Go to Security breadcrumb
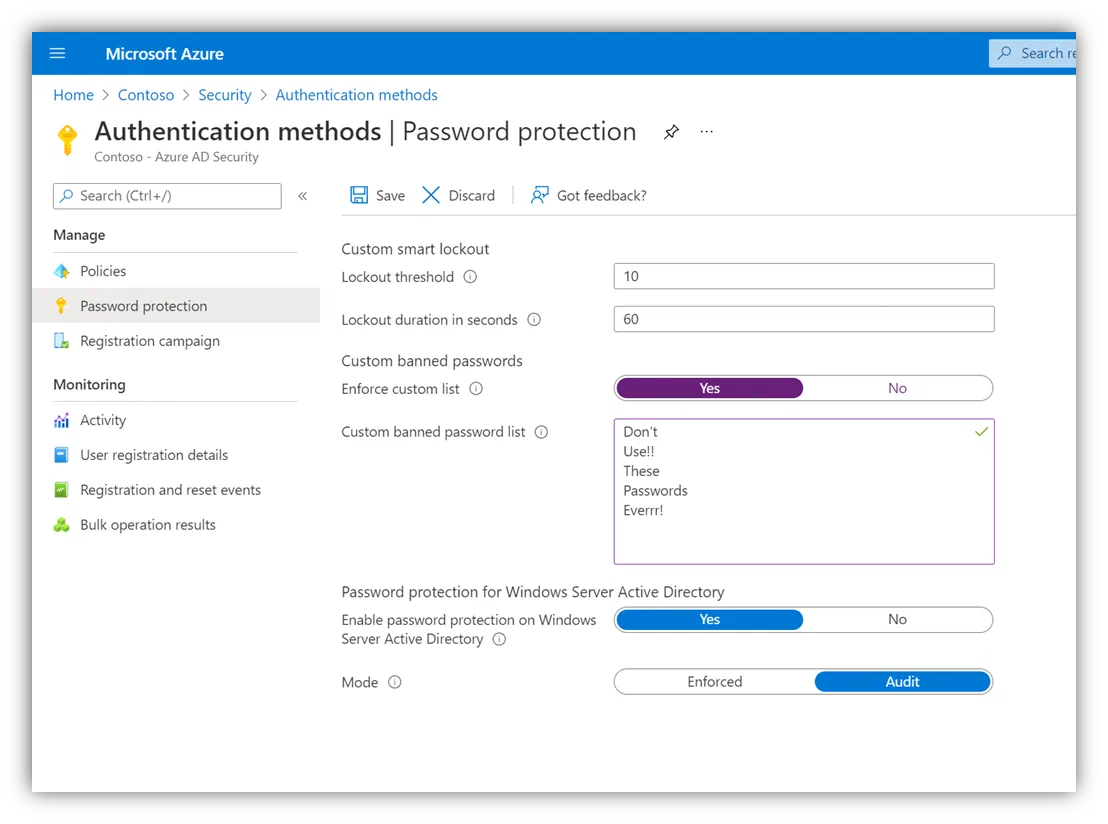The height and width of the screenshot is (824, 1108). click(x=225, y=95)
